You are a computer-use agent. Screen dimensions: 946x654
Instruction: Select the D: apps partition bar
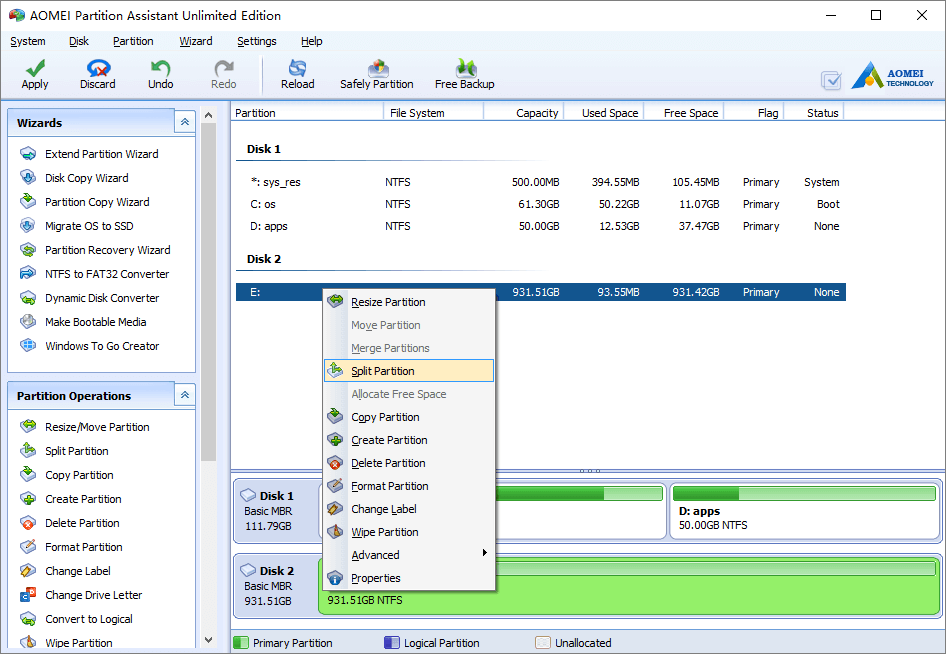(805, 510)
